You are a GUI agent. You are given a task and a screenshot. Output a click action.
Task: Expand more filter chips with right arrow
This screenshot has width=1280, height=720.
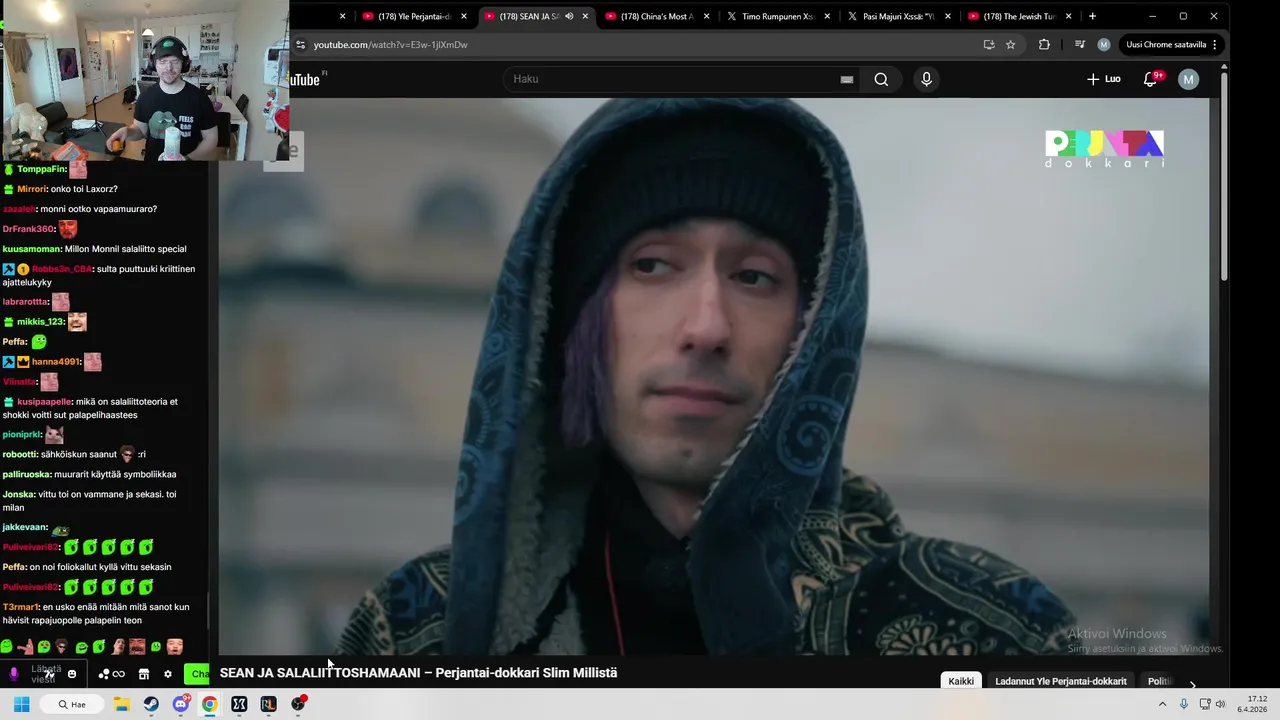tap(1192, 685)
